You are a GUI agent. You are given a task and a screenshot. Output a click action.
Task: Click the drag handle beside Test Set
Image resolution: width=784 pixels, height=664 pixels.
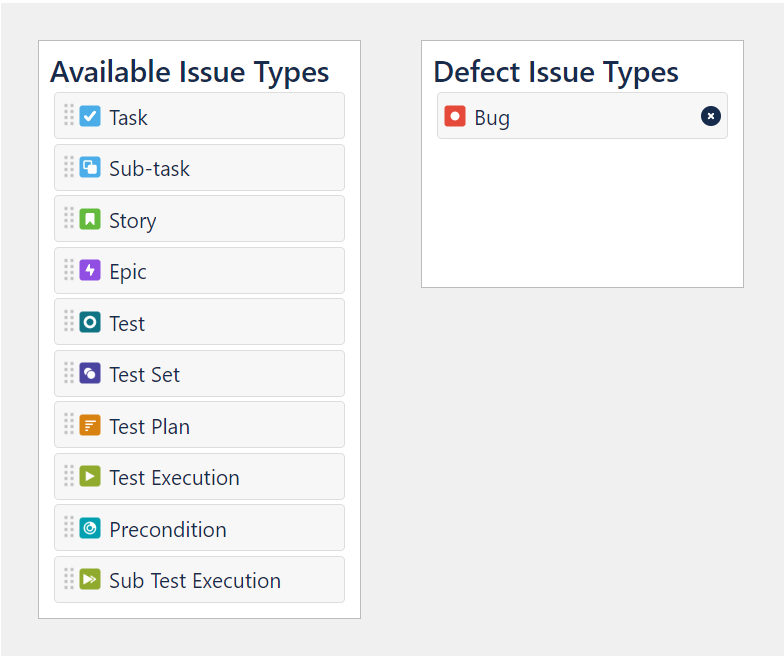click(x=69, y=372)
